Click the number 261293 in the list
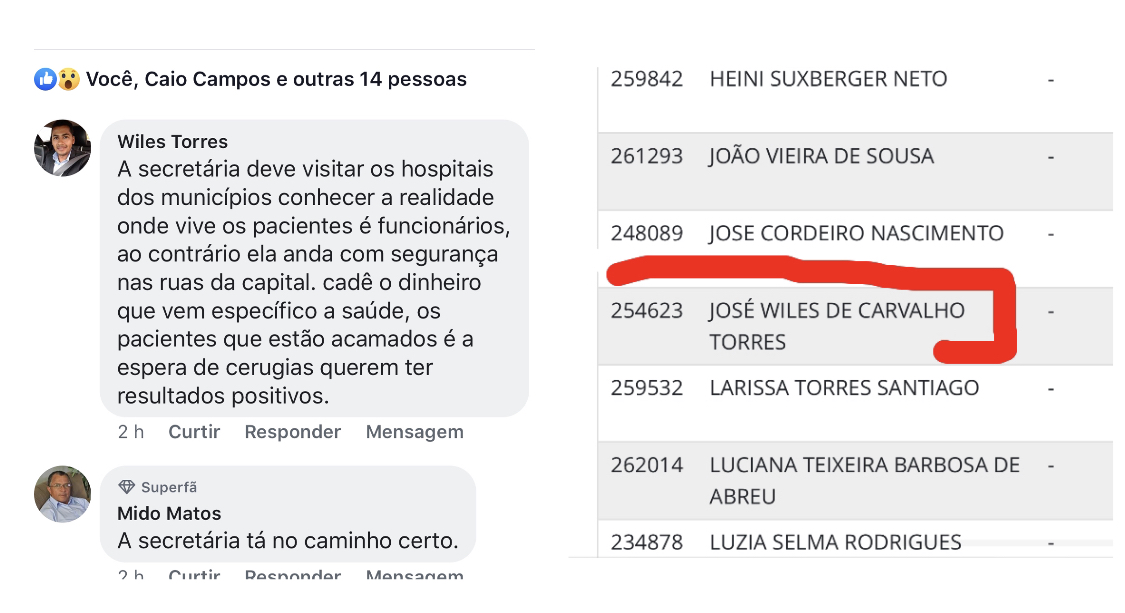This screenshot has height=613, width=1125. coord(647,156)
